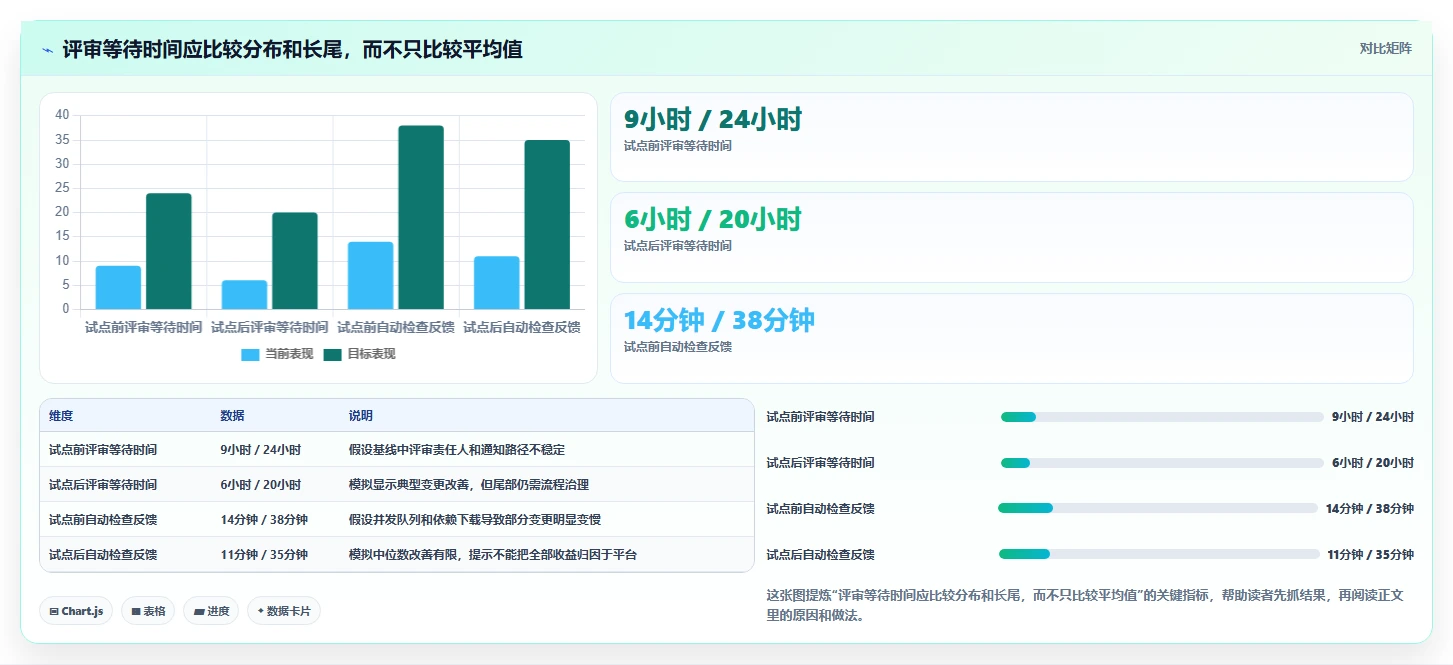Toggle the 当前表现 legend swatch
1453x665 pixels.
point(250,354)
